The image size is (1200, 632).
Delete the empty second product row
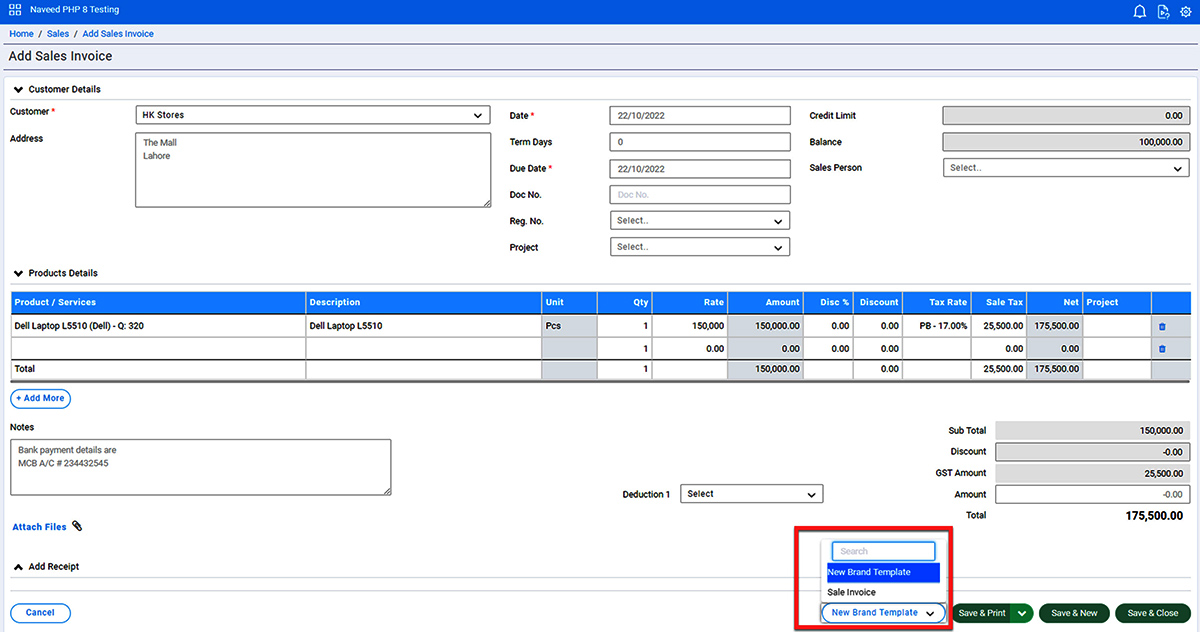(x=1162, y=349)
